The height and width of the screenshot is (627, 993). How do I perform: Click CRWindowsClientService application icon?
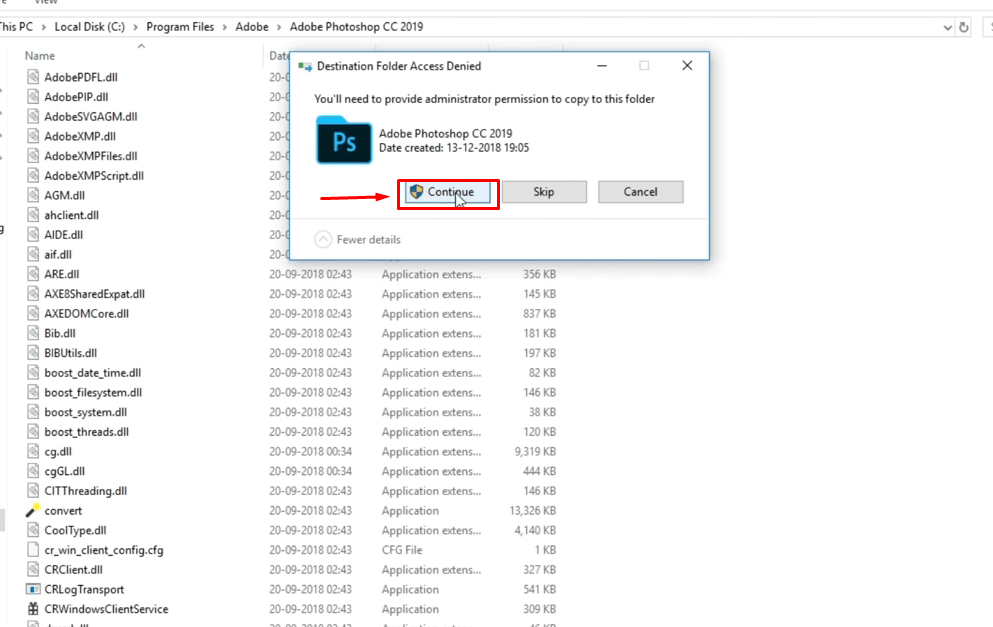[33, 609]
